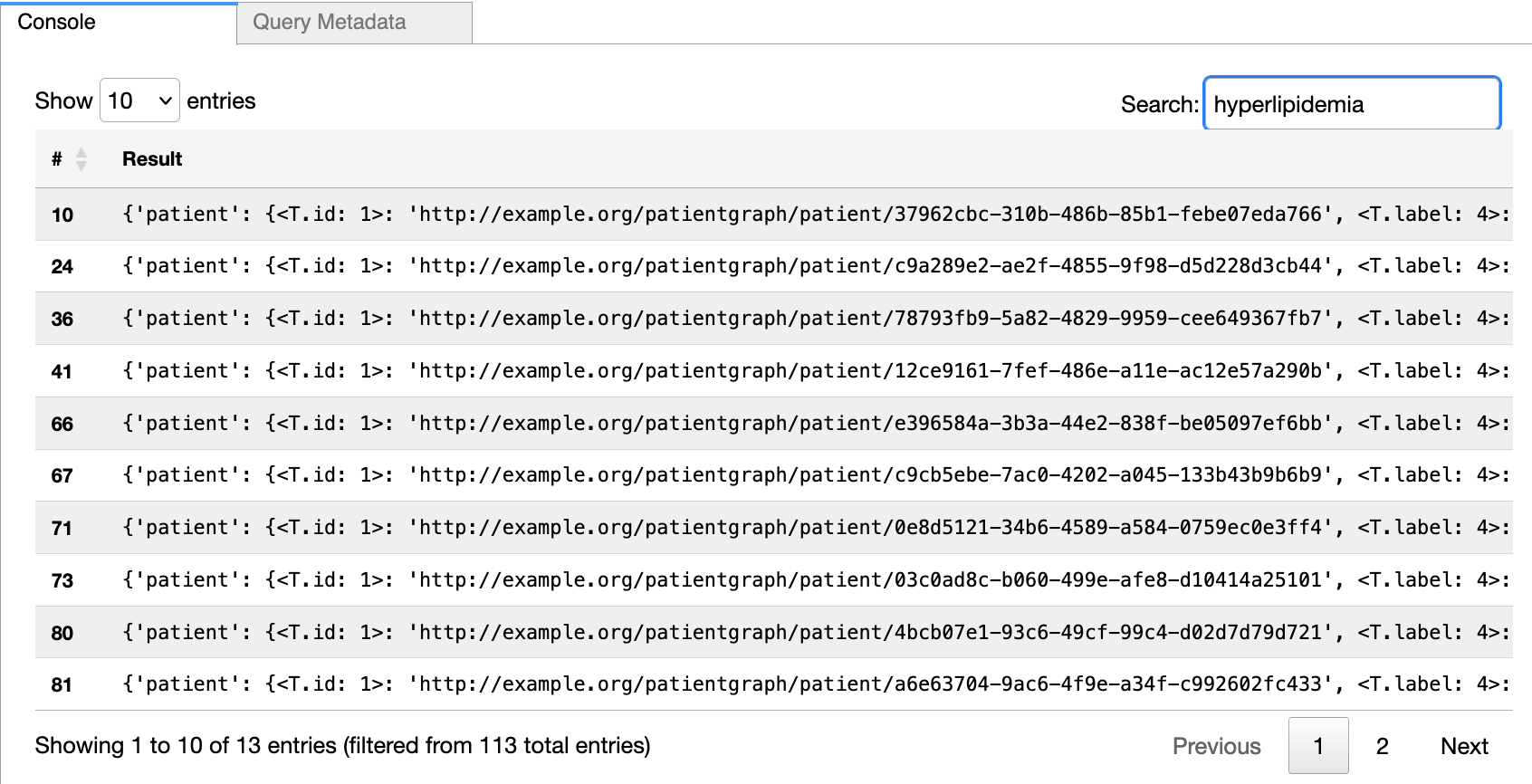1532x784 pixels.
Task: Click the 'Showing 1 to 10 of 13 entries' status text
Action: 342,746
